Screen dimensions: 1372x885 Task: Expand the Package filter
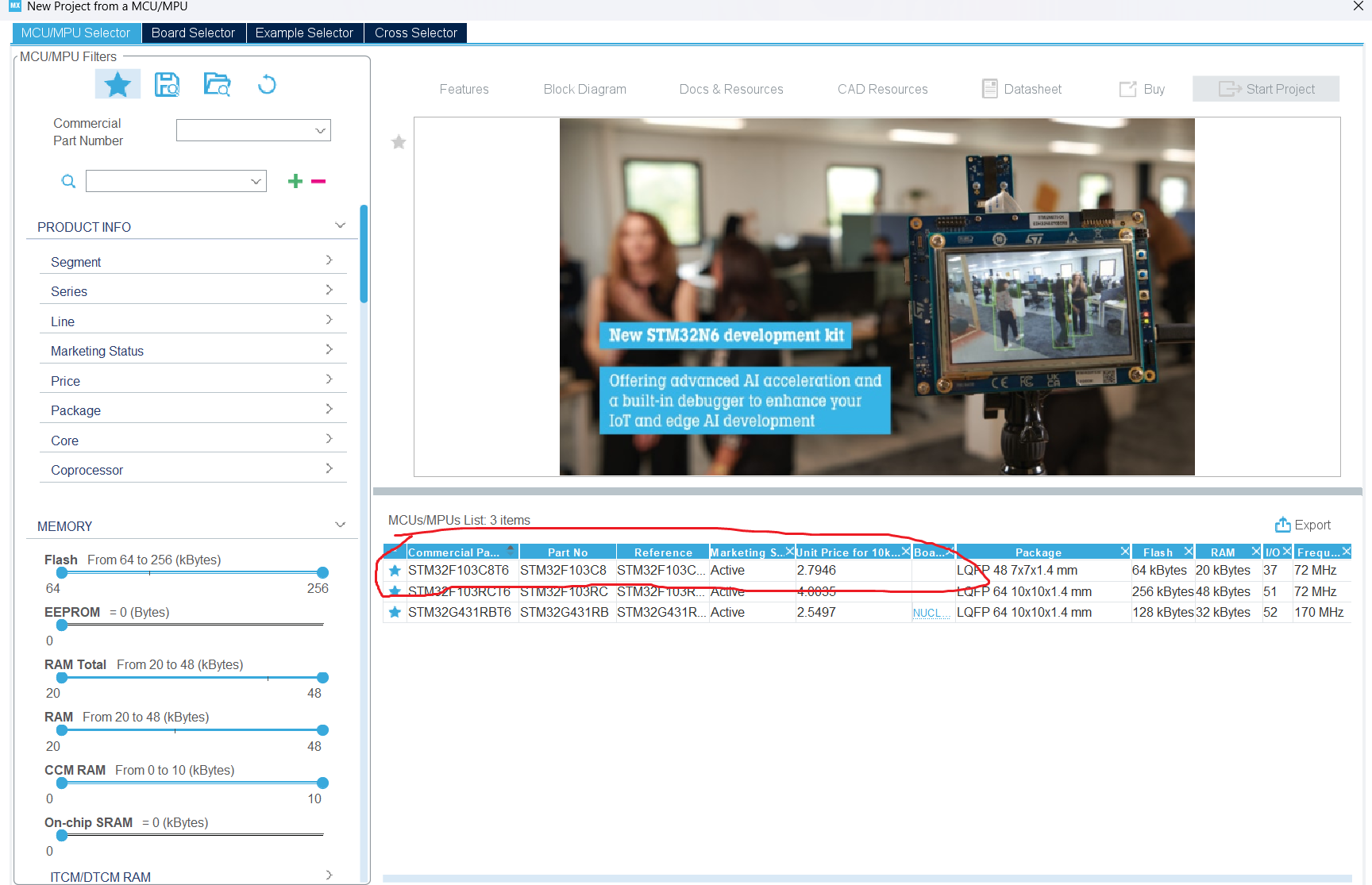click(330, 409)
